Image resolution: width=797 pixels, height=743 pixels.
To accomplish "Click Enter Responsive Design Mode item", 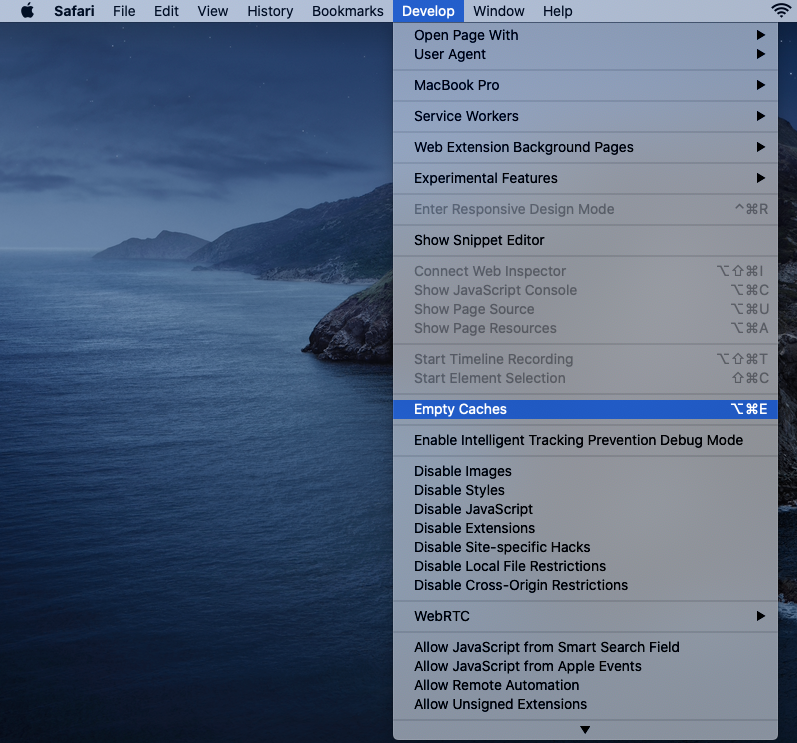I will tap(585, 209).
